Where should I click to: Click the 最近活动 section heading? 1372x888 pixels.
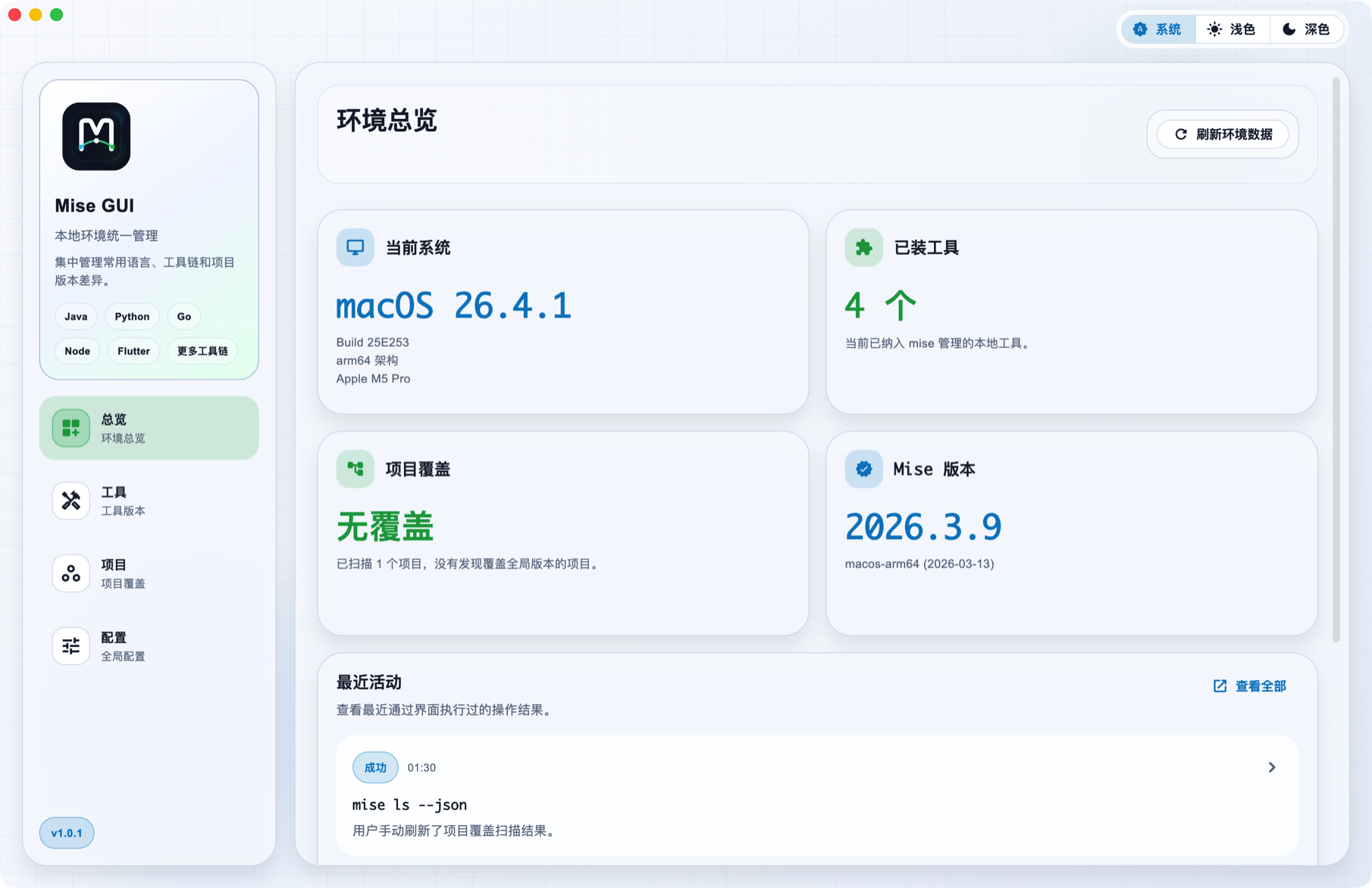coord(369,682)
